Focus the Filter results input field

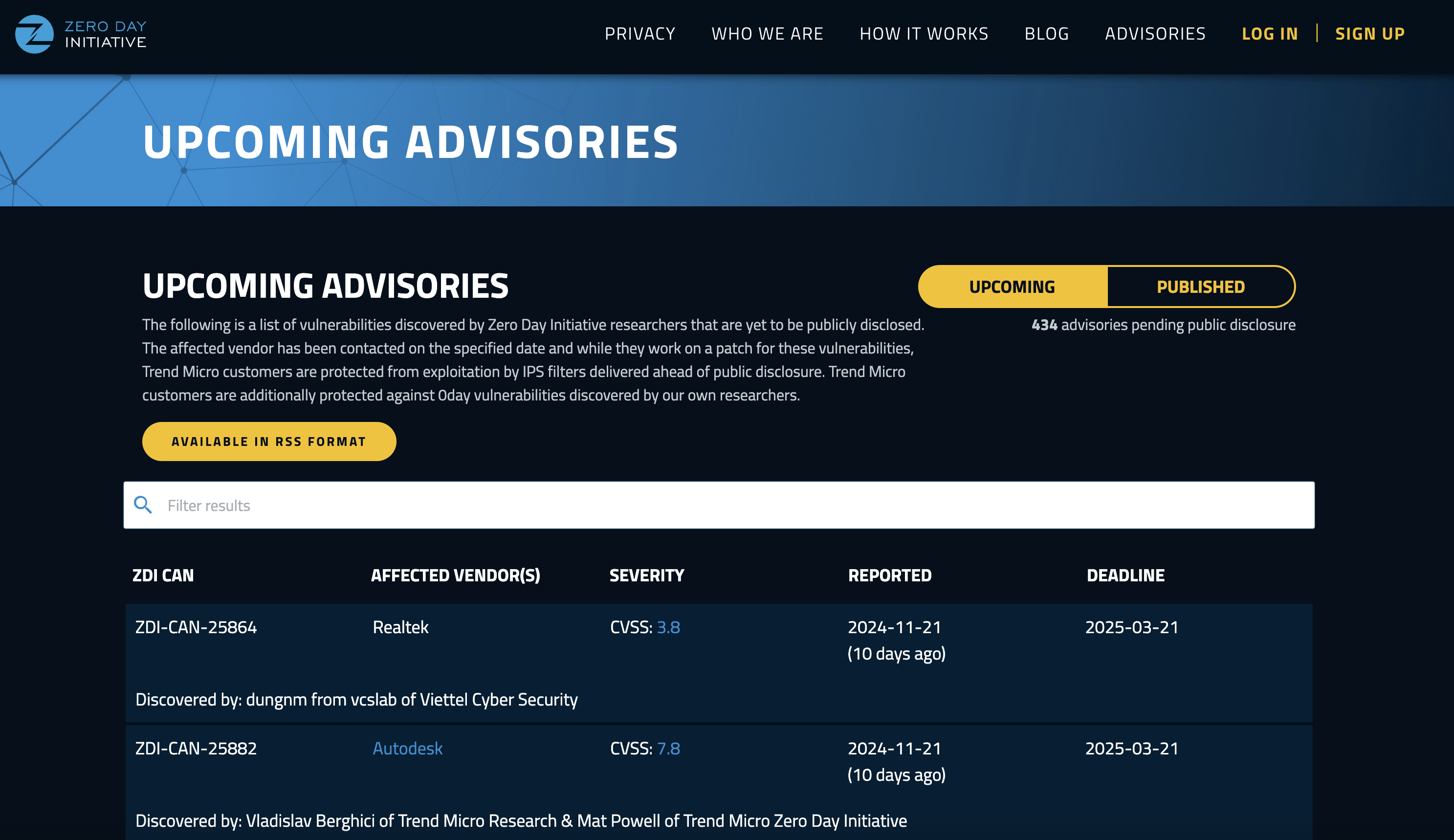[719, 506]
